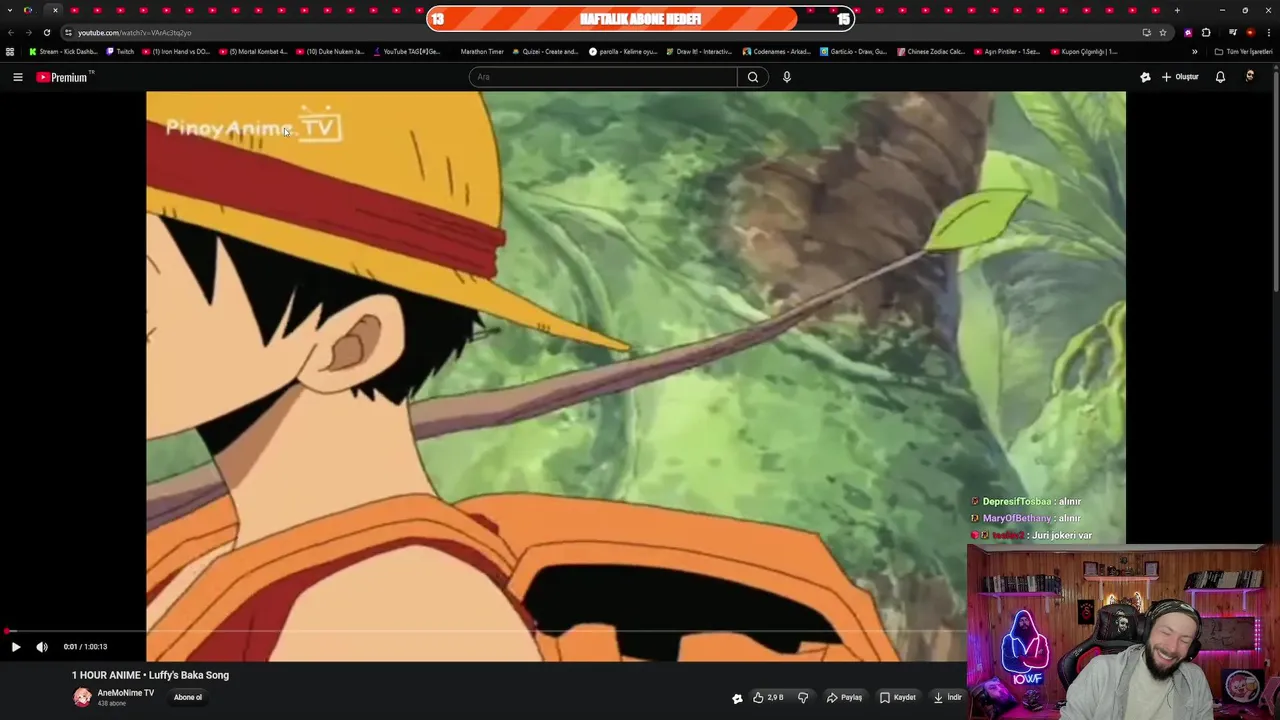Dislike the video
This screenshot has width=1280, height=720.
pyautogui.click(x=803, y=697)
